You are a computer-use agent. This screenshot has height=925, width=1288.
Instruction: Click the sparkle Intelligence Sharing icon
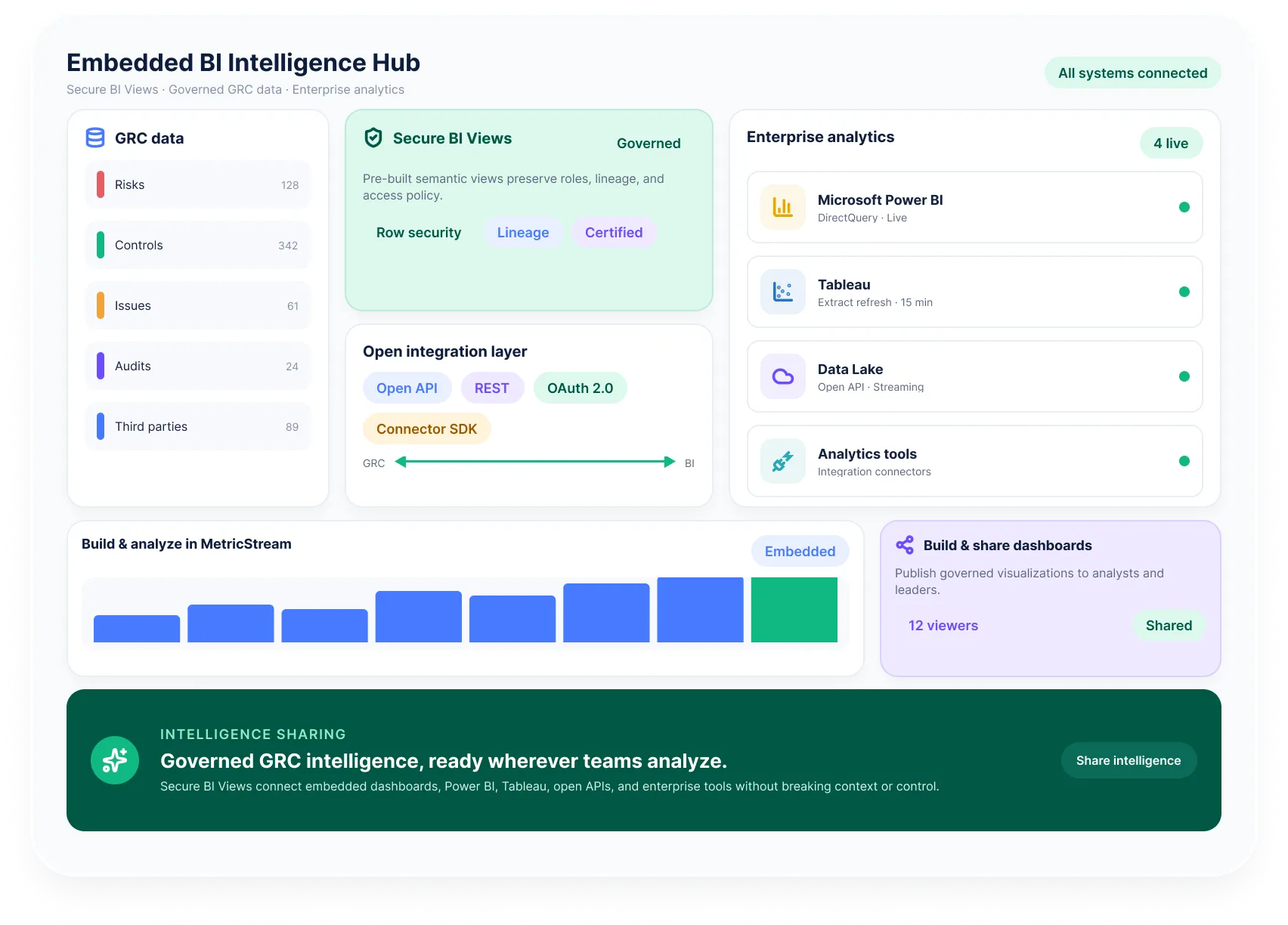[115, 760]
